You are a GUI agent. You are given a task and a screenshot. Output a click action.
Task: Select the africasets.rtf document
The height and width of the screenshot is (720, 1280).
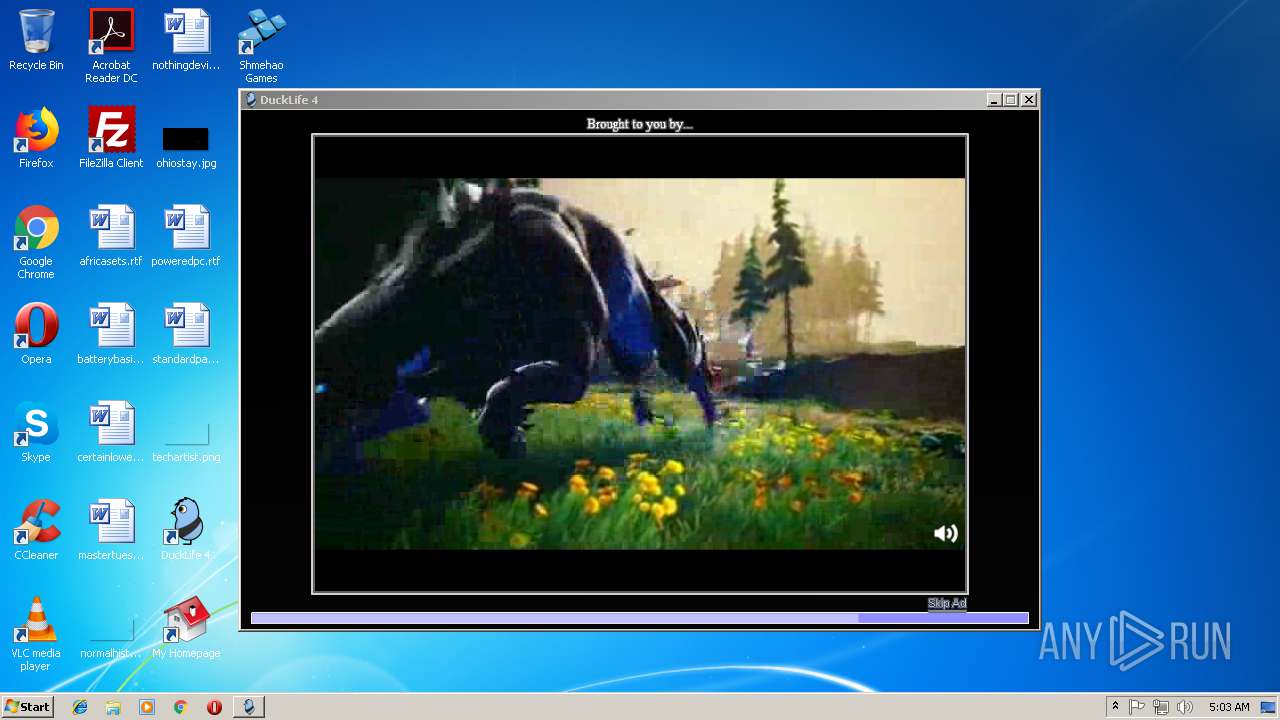point(111,236)
